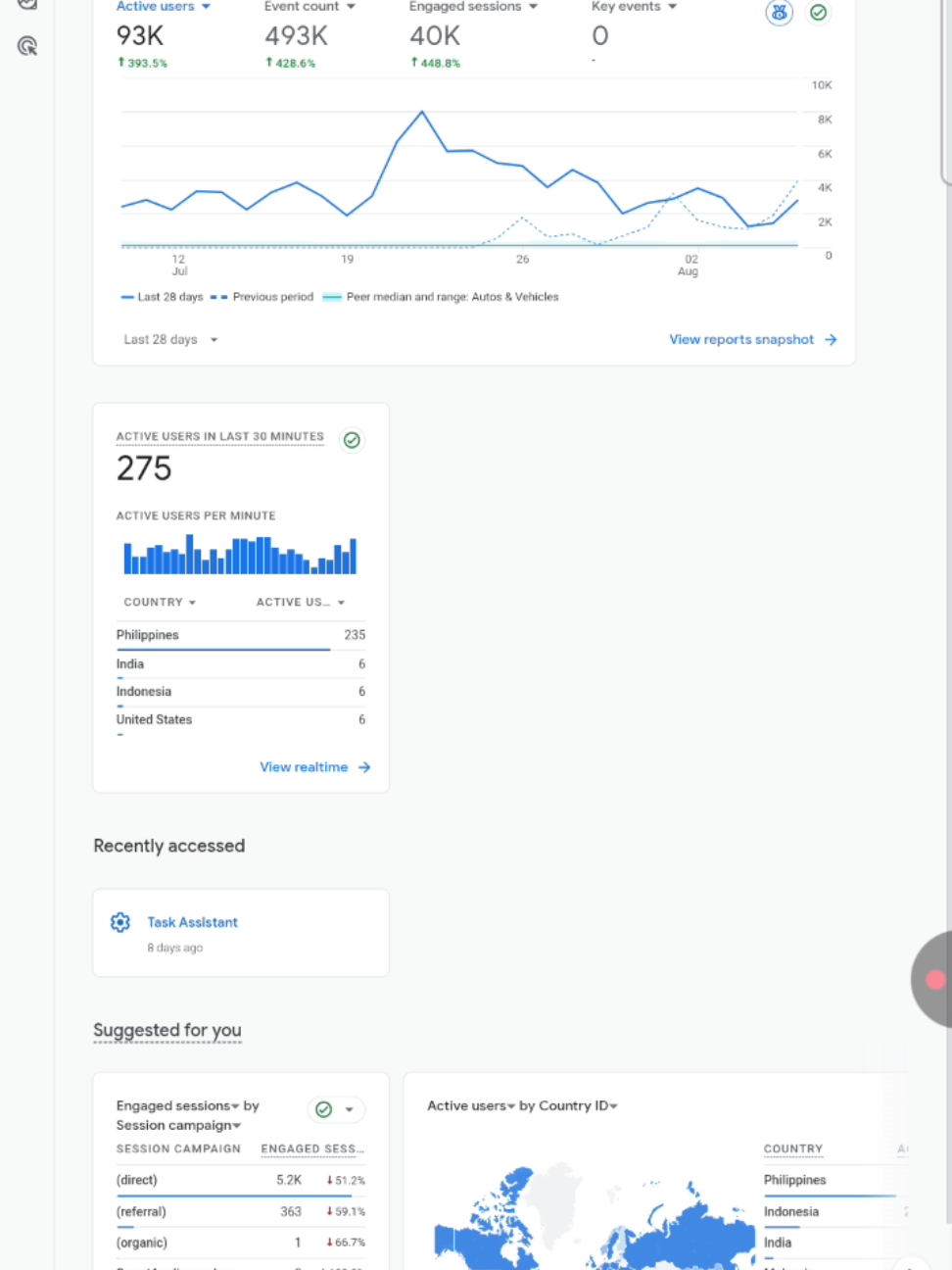Open the Event count metric dropdown
This screenshot has width=952, height=1270.
pyautogui.click(x=309, y=7)
